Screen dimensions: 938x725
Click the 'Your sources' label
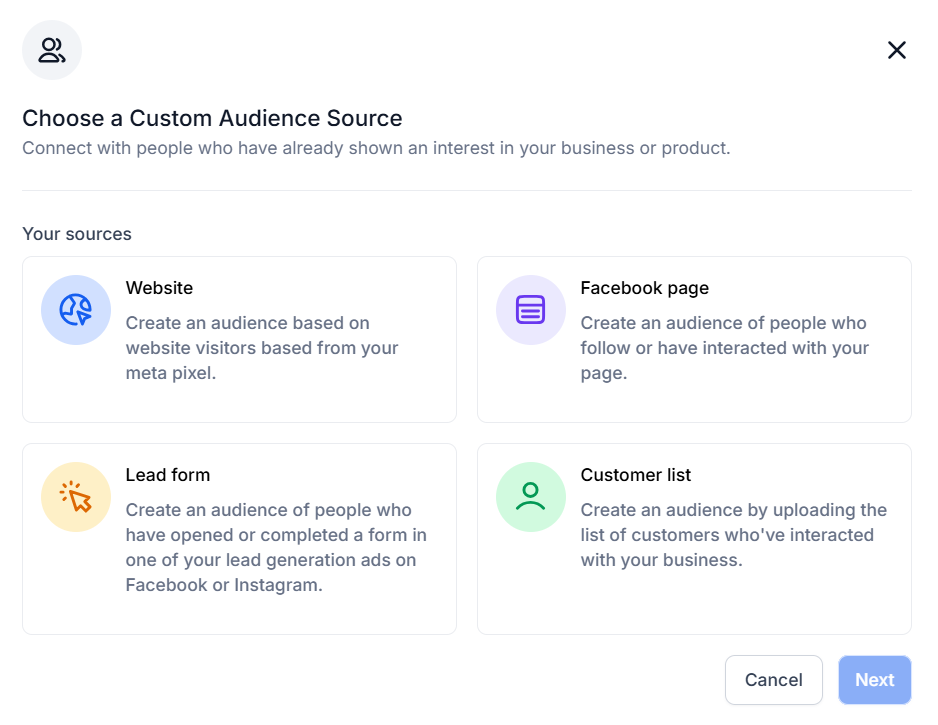coord(77,234)
